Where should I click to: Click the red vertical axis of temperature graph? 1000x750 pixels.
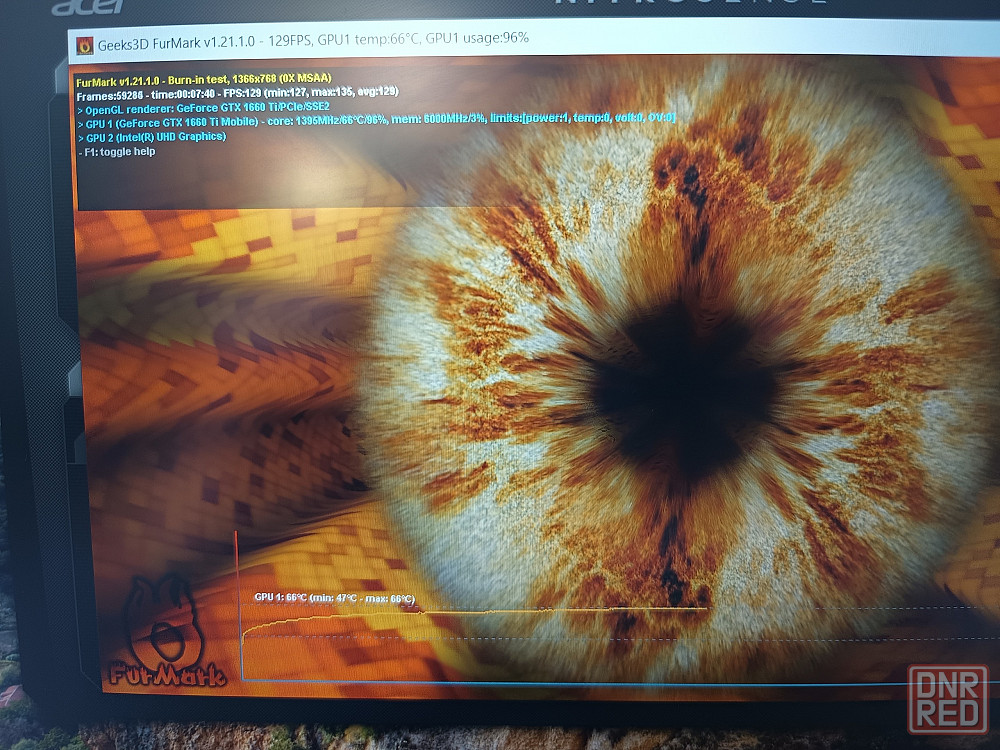coord(237,600)
